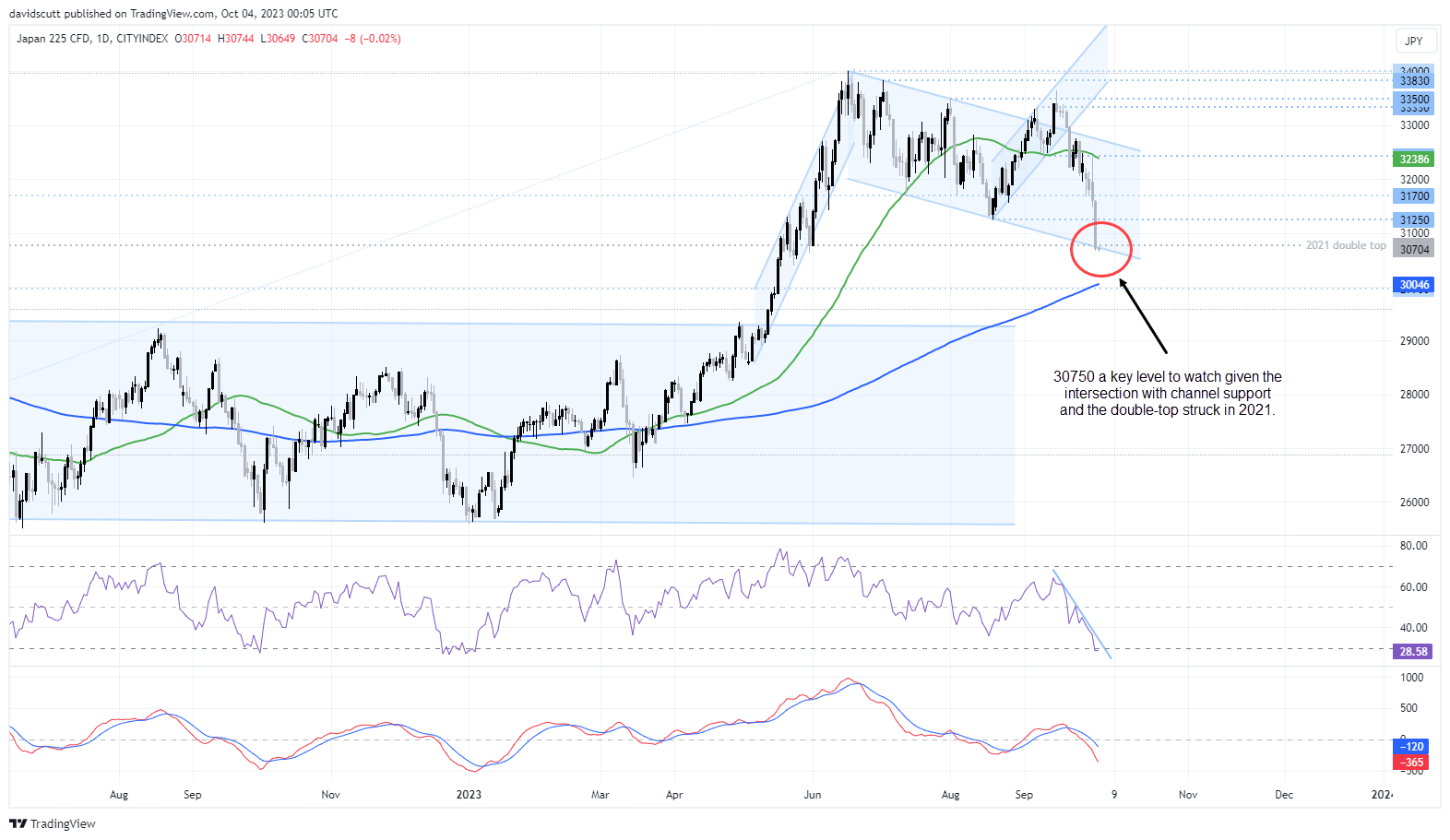
Task: Click the 33000 price axis tick
Action: coord(1414,125)
